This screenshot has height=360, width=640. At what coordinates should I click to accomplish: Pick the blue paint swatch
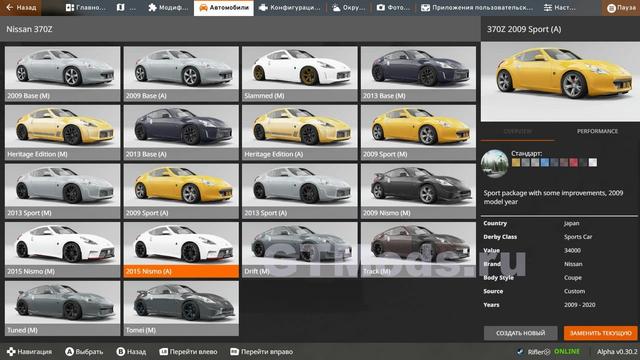544,162
